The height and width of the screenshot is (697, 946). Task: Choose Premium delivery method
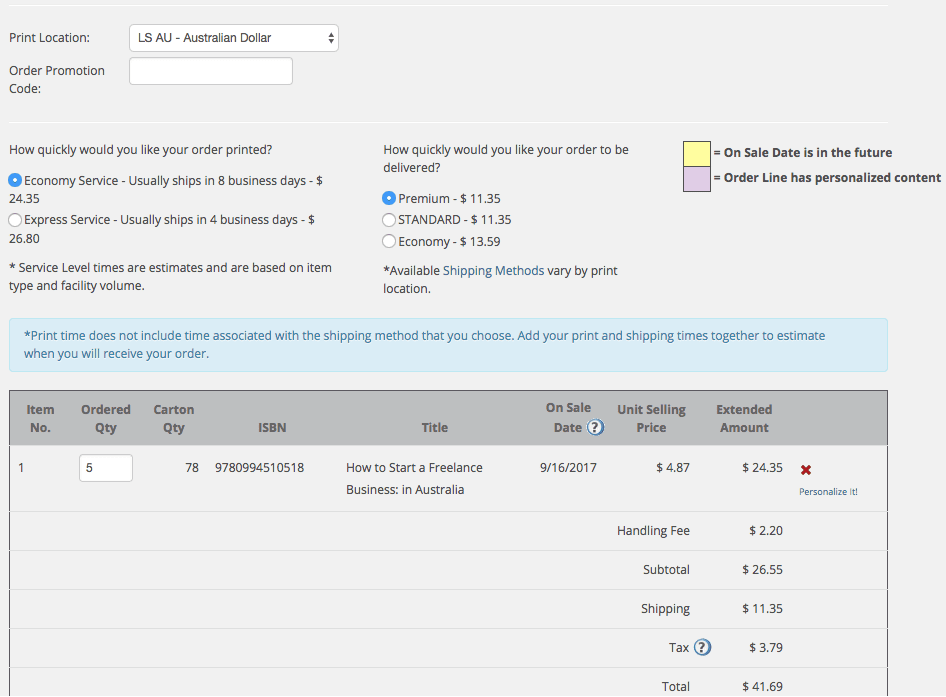click(390, 198)
